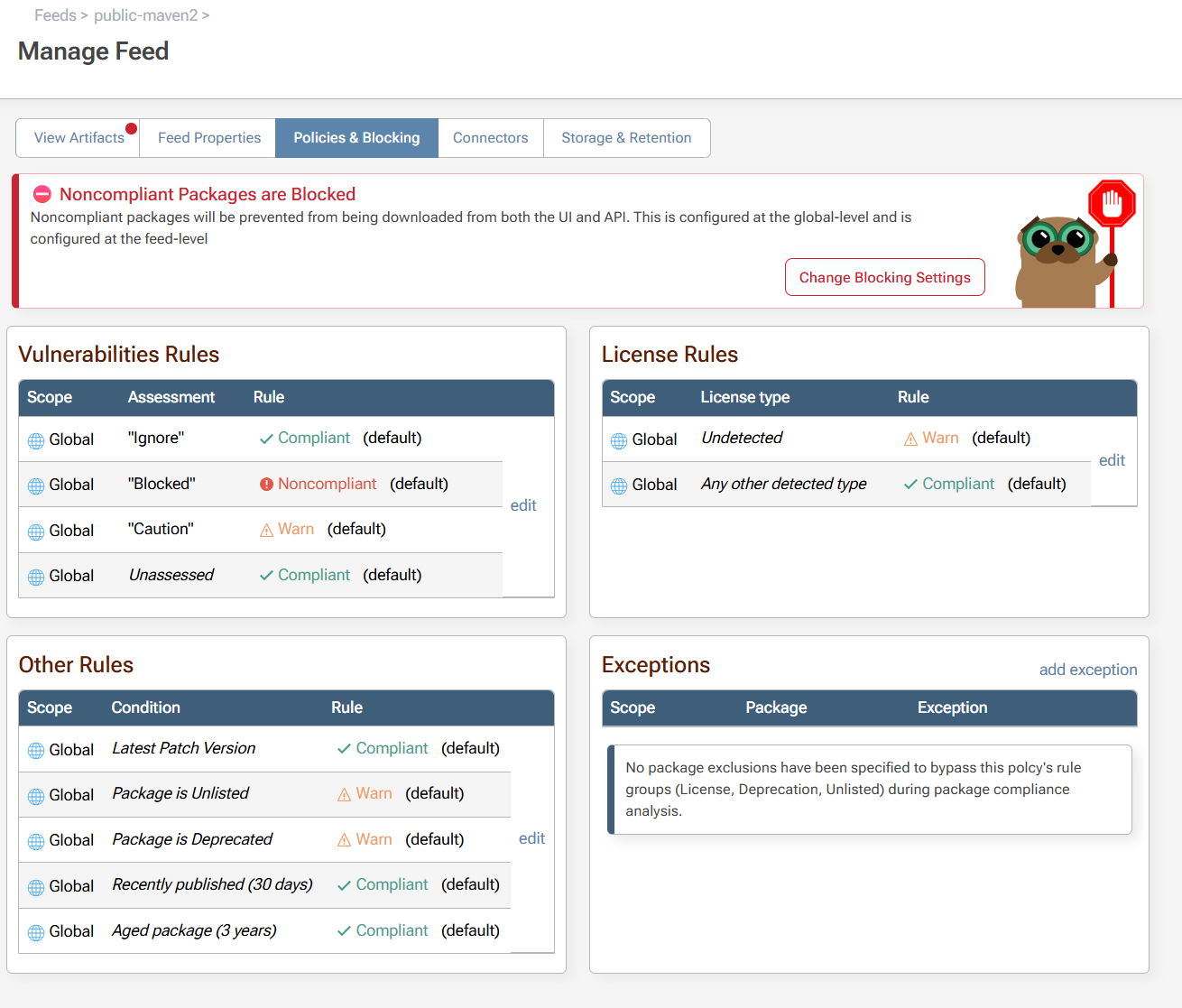This screenshot has width=1182, height=1008.
Task: Open the View Artifacts tab
Action: click(78, 138)
